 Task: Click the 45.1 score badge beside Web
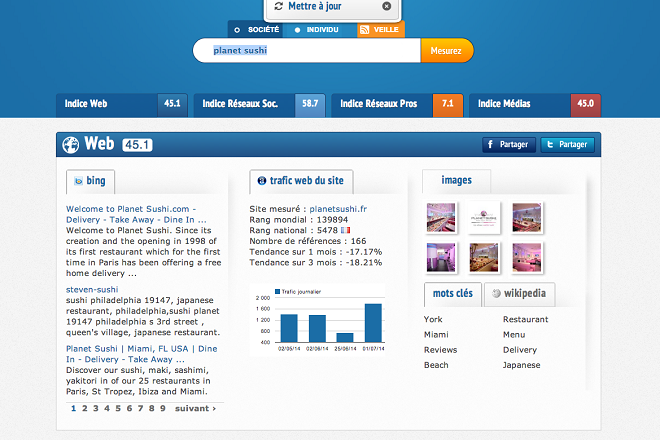(x=137, y=145)
